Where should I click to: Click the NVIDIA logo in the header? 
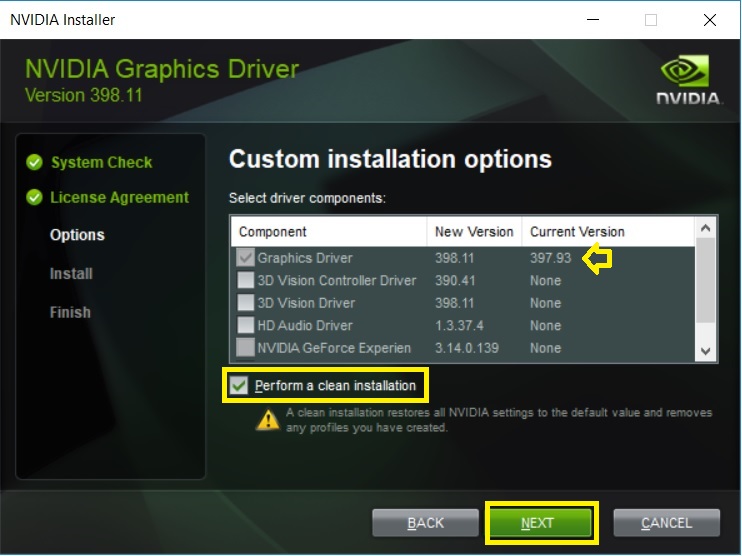click(x=688, y=79)
